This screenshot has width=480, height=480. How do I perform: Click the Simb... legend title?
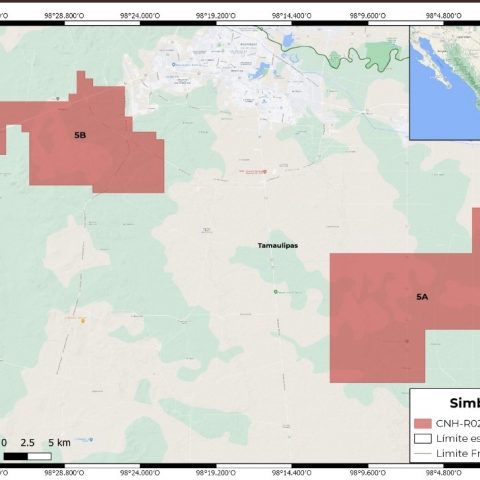pyautogui.click(x=465, y=403)
